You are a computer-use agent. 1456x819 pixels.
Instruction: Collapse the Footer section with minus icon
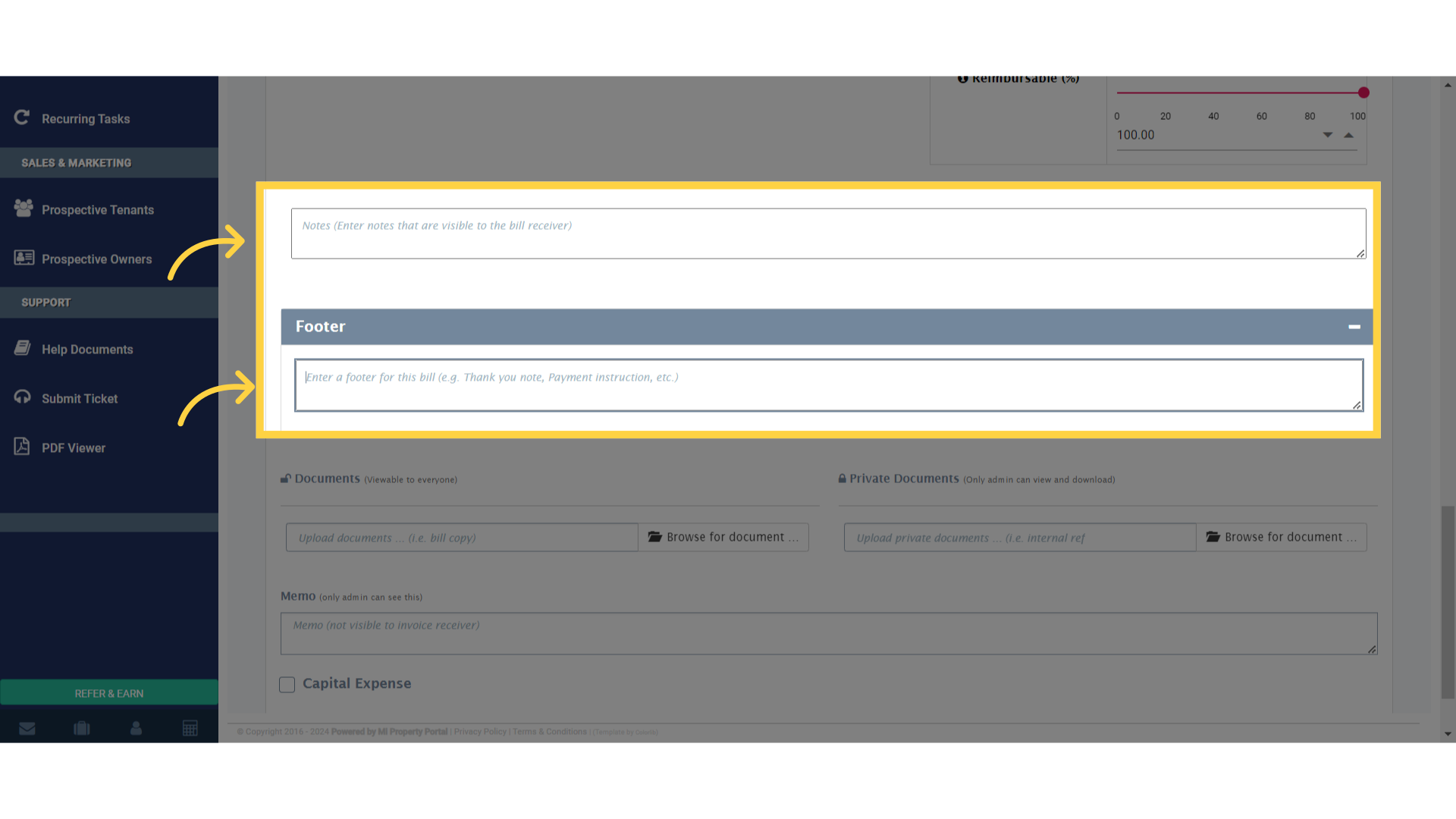[x=1354, y=327]
